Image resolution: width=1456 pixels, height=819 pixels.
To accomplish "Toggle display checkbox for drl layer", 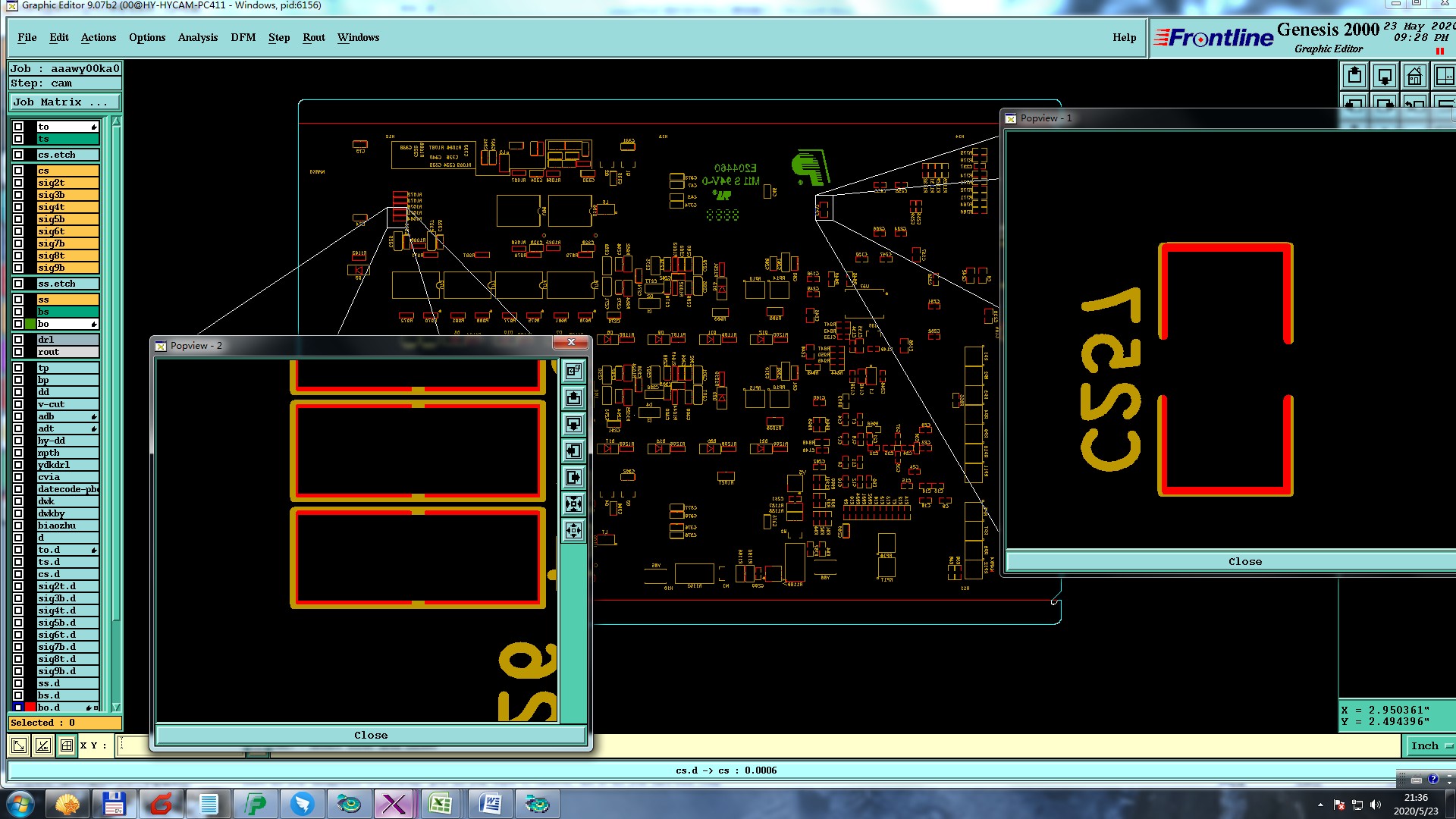I will click(18, 340).
